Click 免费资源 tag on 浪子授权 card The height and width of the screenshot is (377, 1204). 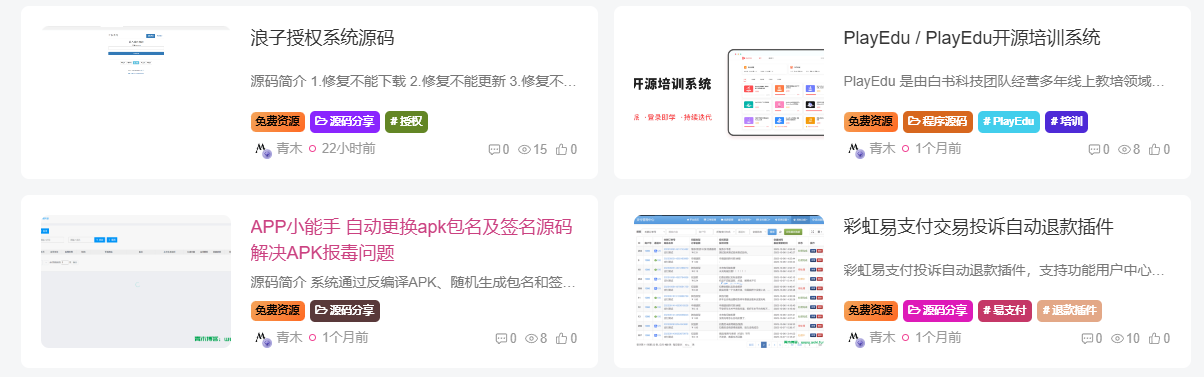click(277, 121)
